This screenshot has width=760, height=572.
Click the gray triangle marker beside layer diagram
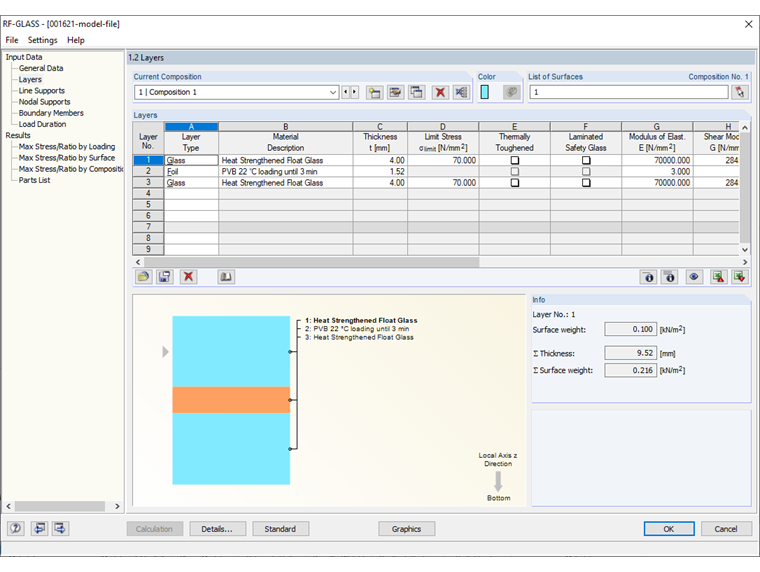(165, 352)
